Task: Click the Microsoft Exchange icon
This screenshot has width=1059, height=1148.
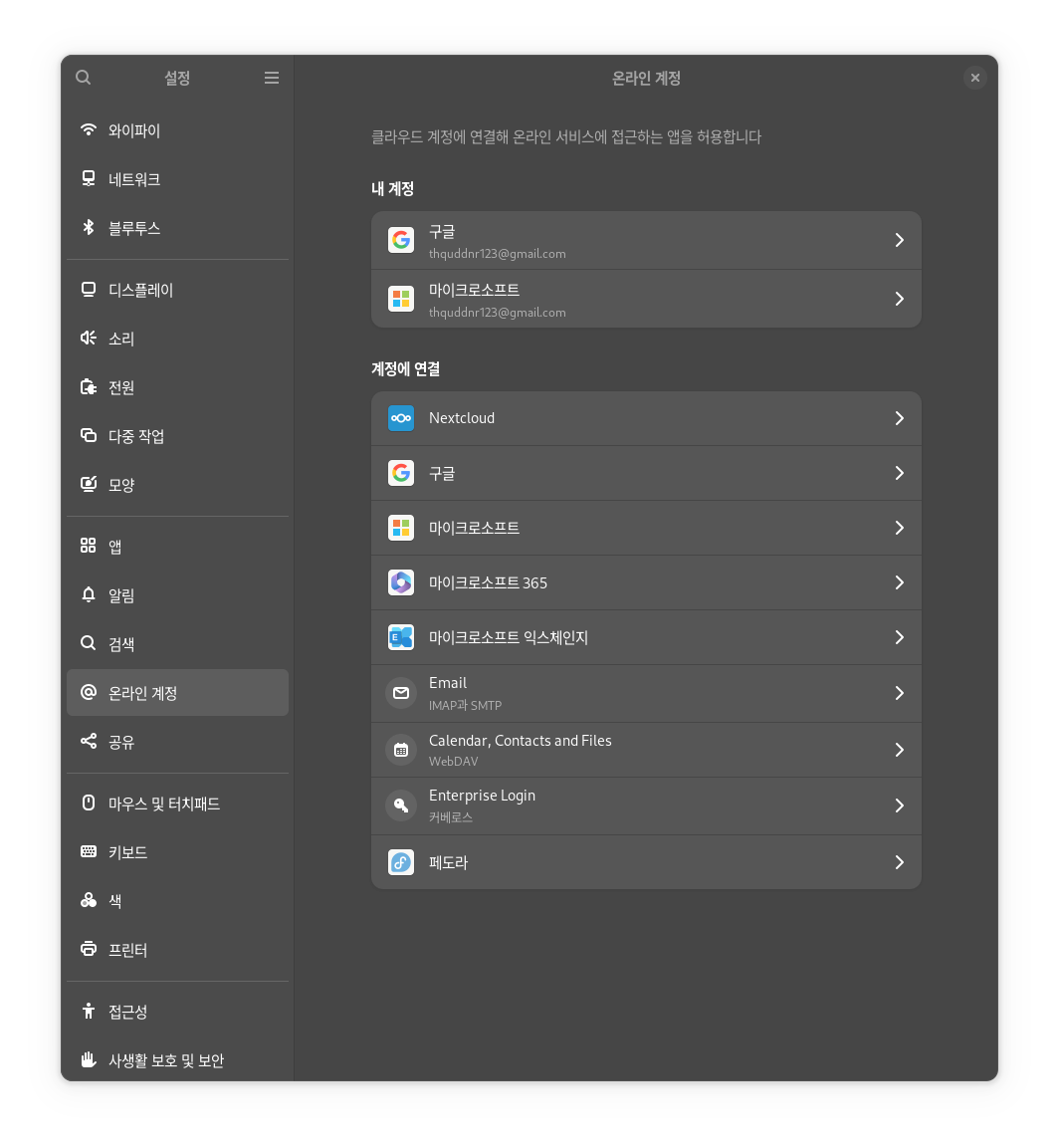Action: [401, 637]
